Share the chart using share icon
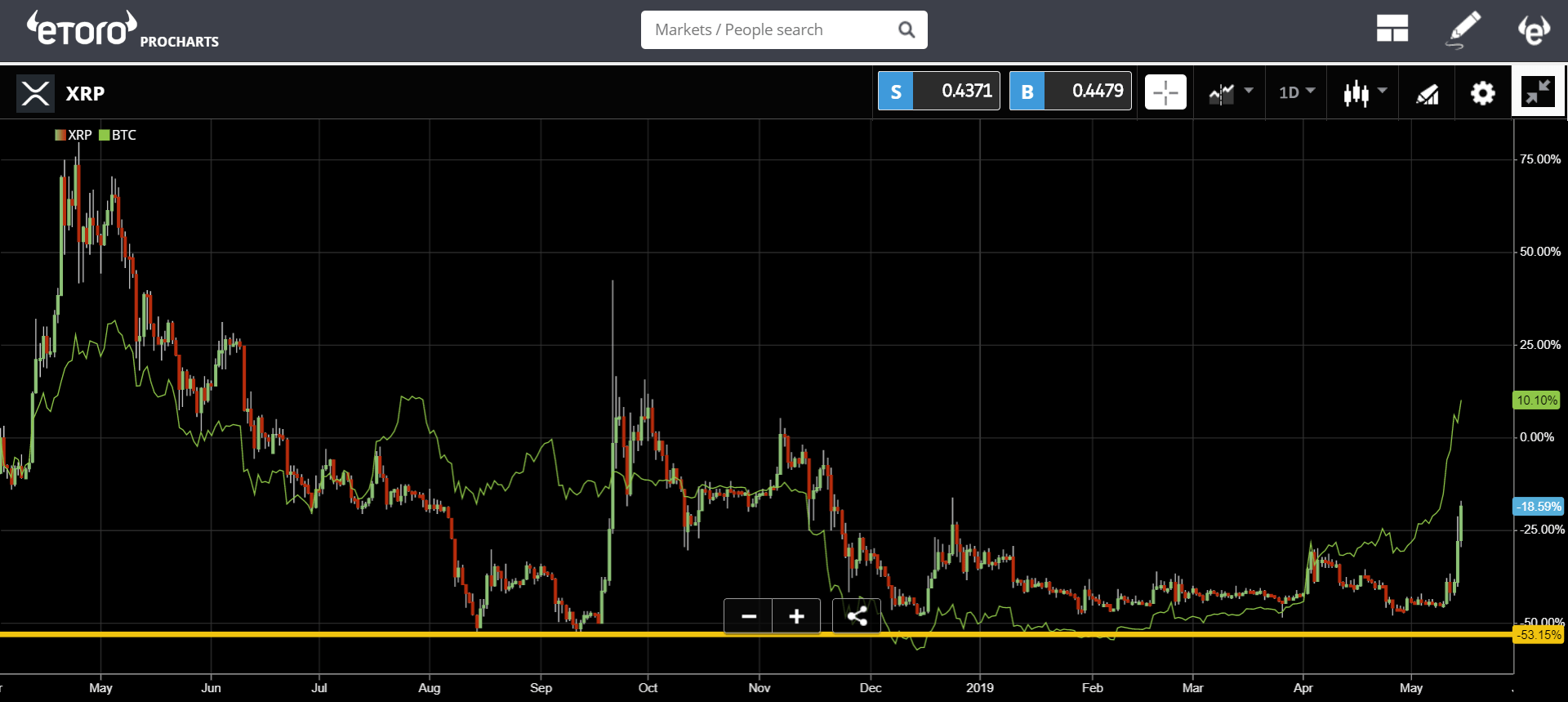 tap(856, 616)
